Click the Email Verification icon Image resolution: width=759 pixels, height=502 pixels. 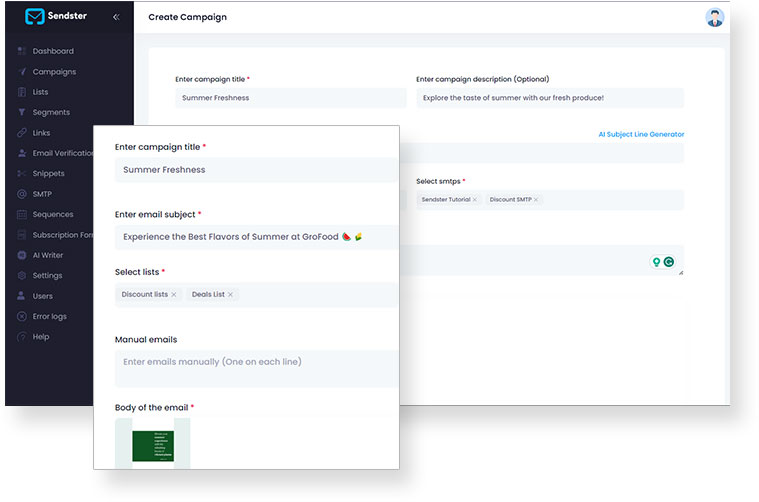(x=22, y=153)
